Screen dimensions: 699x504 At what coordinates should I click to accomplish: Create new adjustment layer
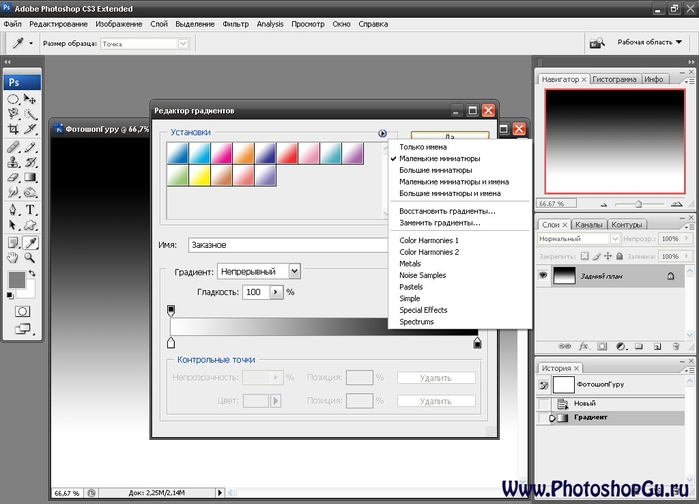[621, 346]
